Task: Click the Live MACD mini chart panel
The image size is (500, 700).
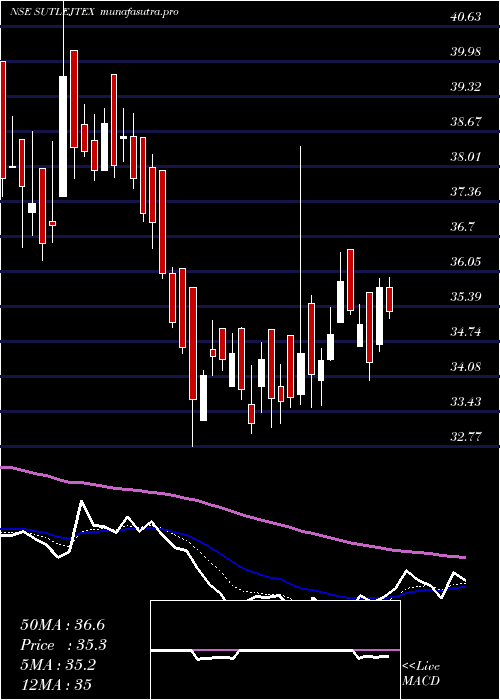Action: click(275, 650)
